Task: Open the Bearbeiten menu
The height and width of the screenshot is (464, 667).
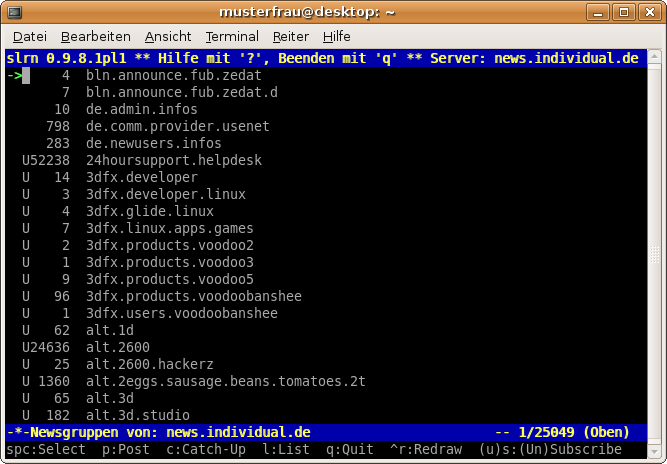Action: point(95,36)
